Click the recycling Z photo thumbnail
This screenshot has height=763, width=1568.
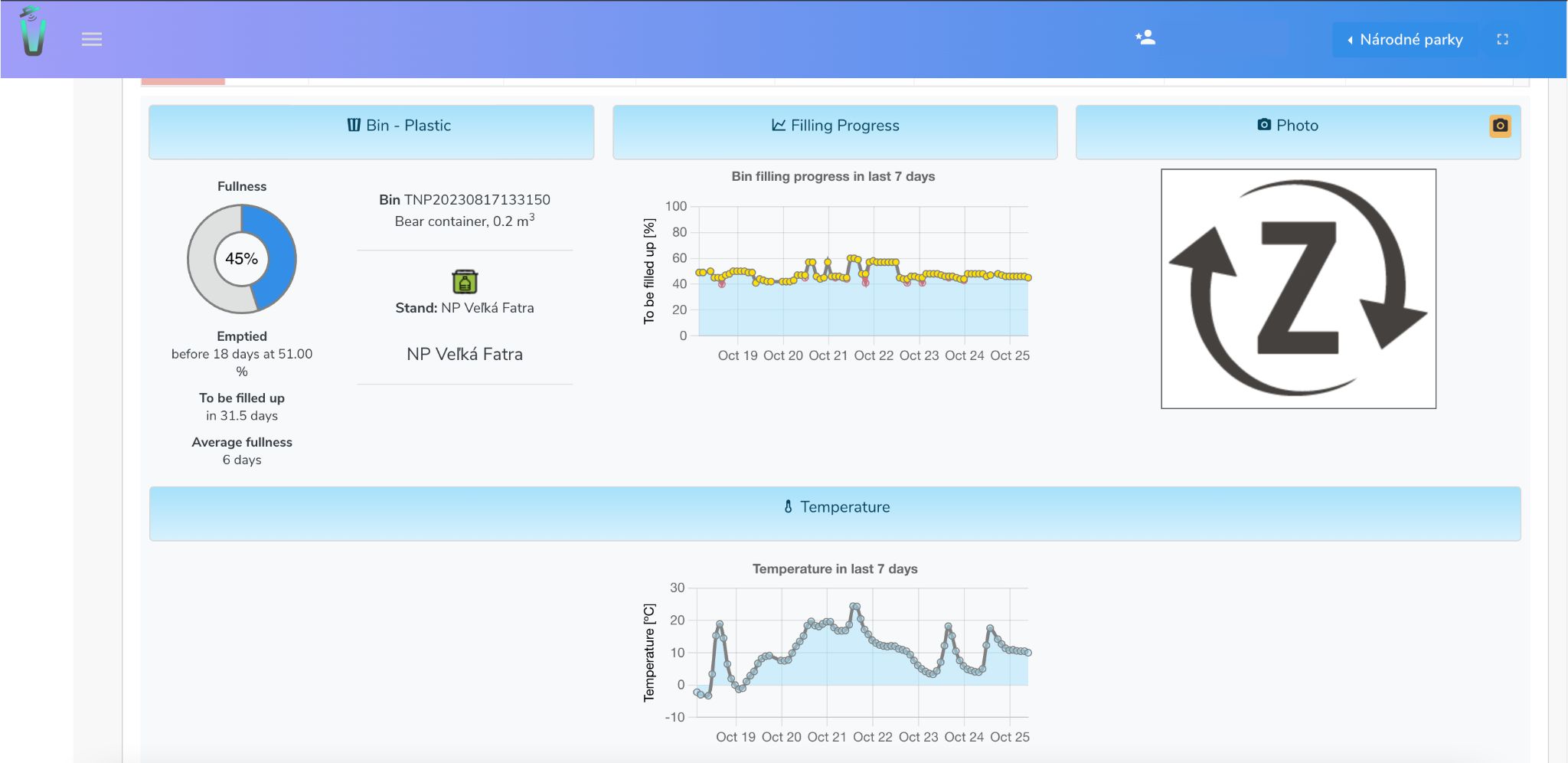coord(1298,289)
